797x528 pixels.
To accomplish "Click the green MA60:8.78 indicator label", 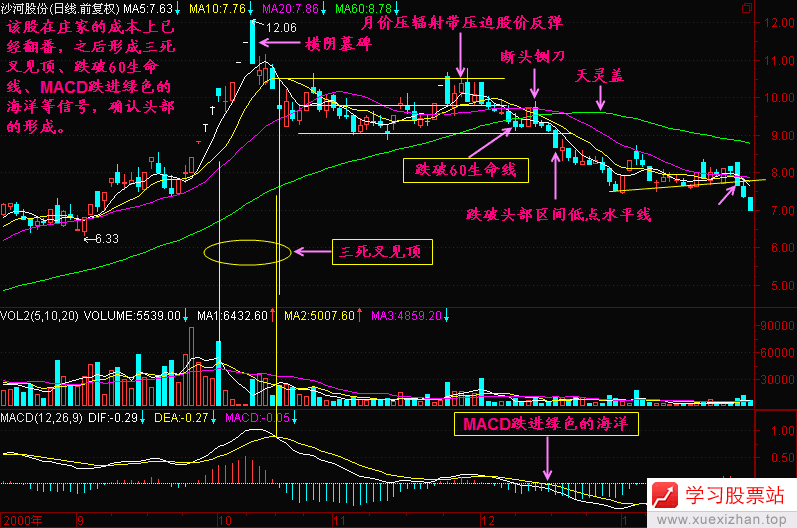I will tap(363, 9).
